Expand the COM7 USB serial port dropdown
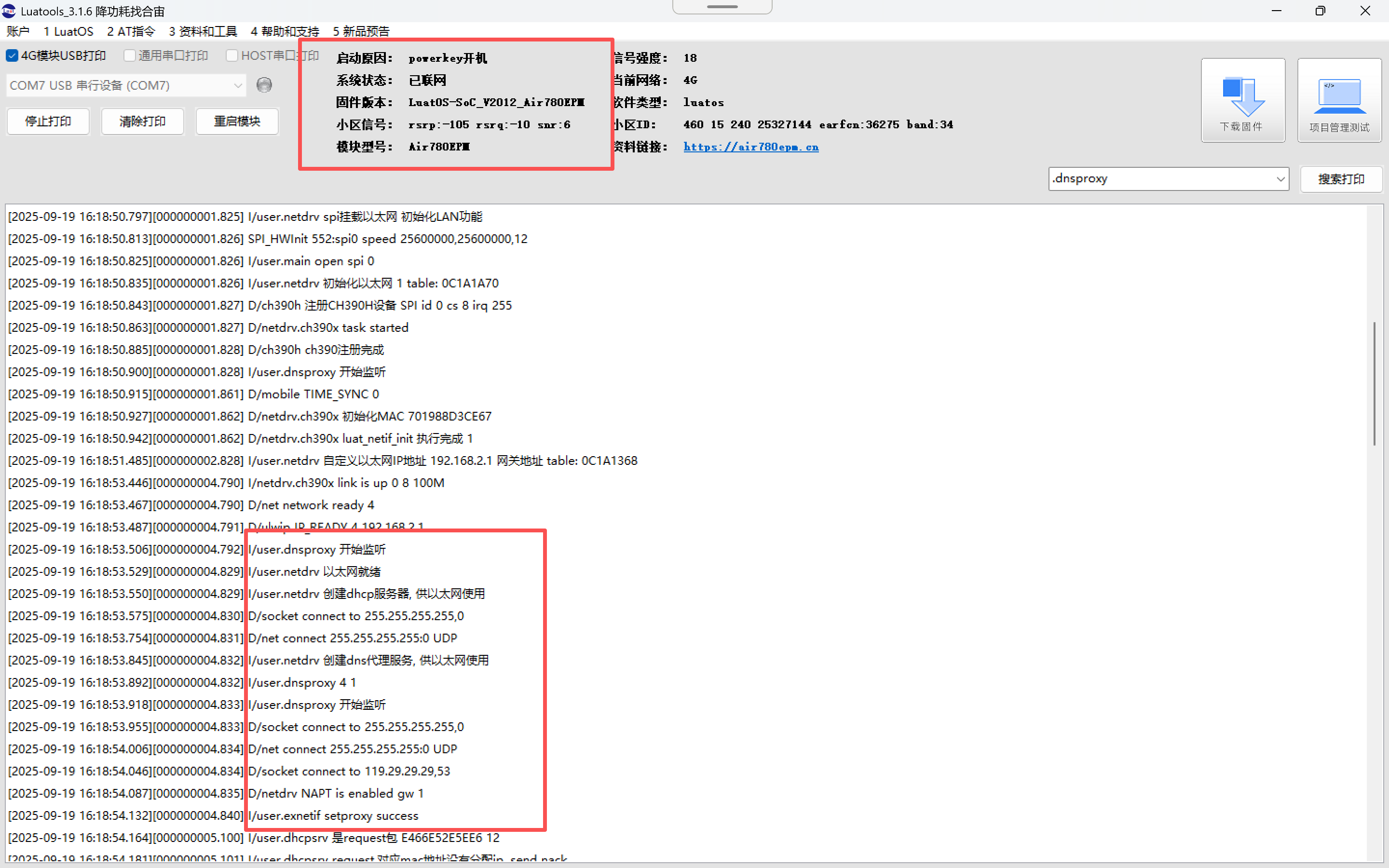Screen dimensions: 1389x868 (x=238, y=85)
